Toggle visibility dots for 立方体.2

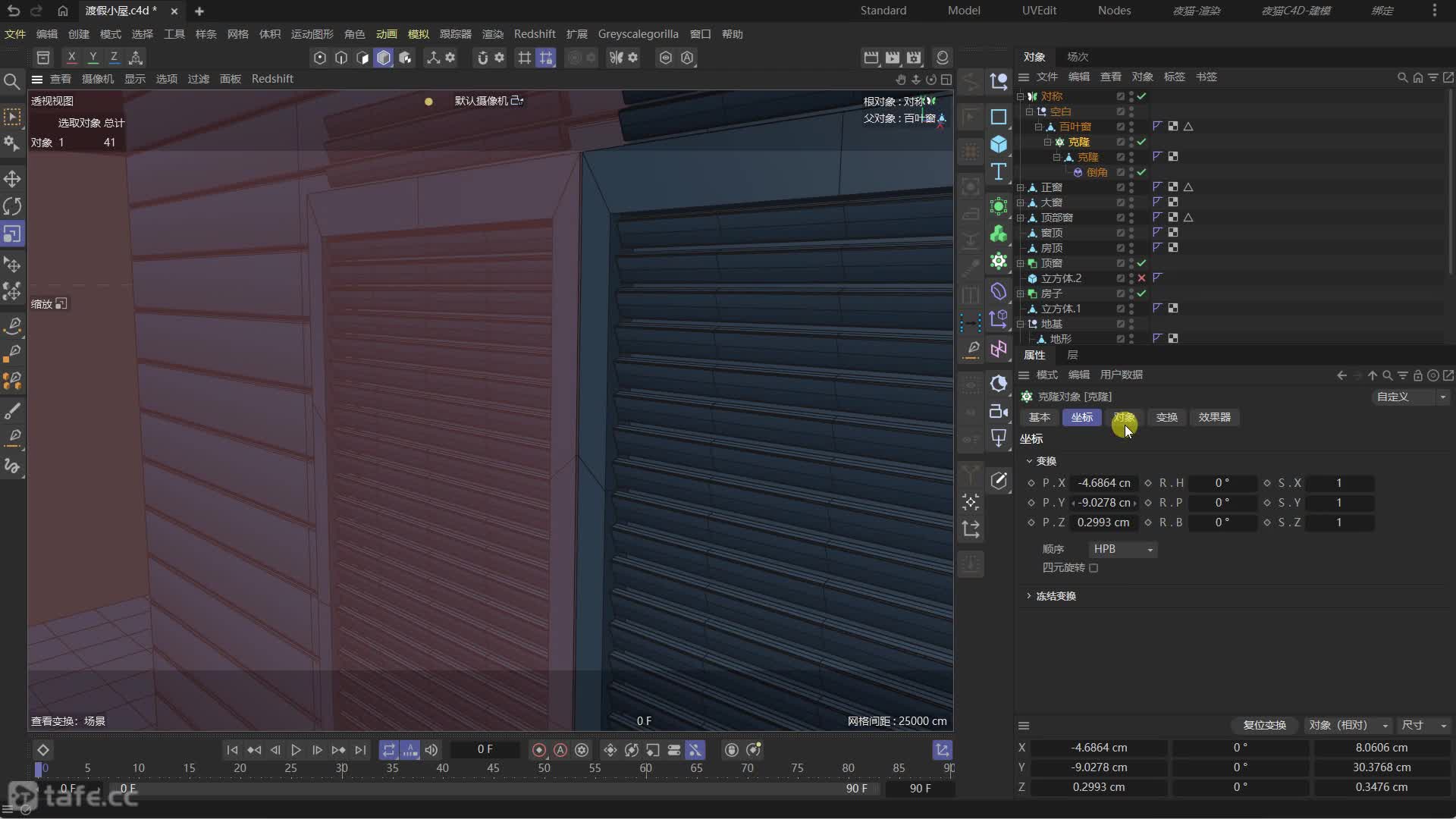point(1131,278)
